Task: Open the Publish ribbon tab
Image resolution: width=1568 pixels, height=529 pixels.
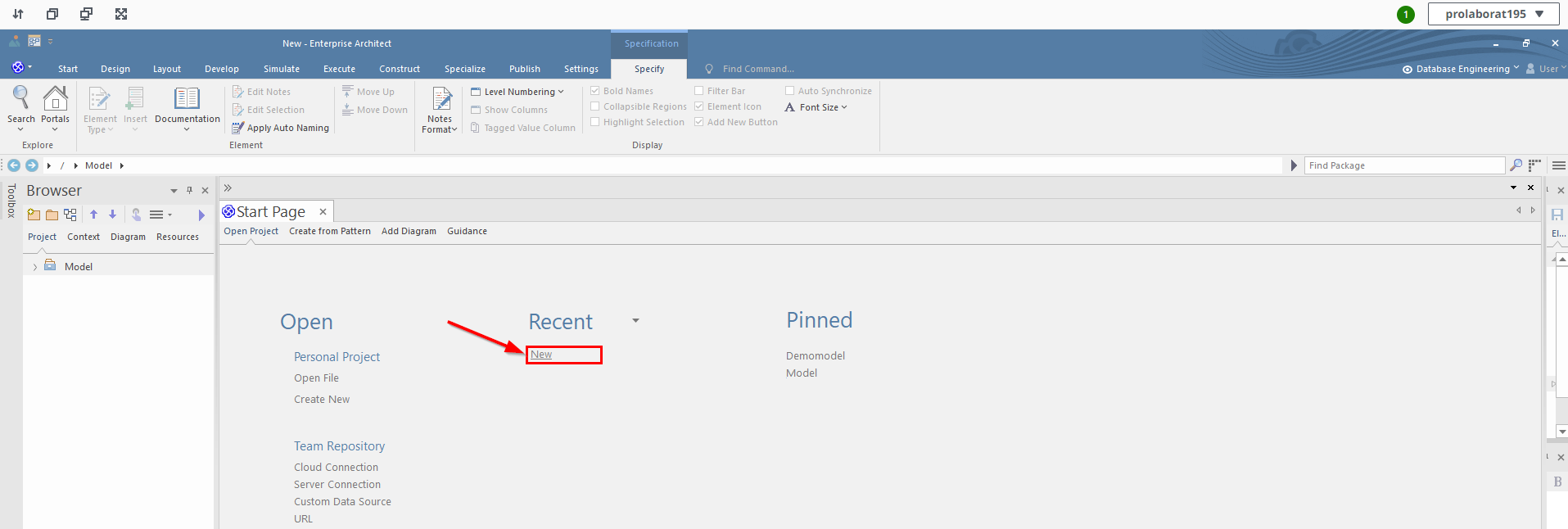Action: (525, 69)
